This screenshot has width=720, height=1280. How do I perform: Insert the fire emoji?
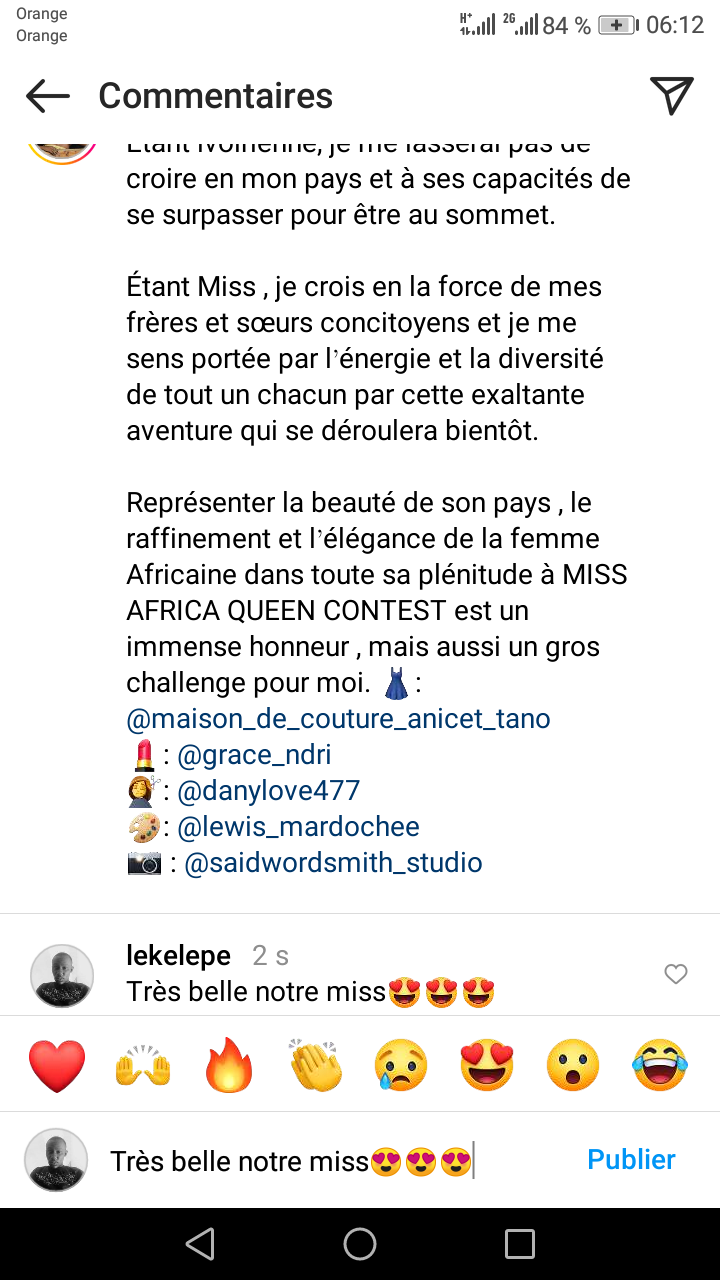pos(229,1066)
